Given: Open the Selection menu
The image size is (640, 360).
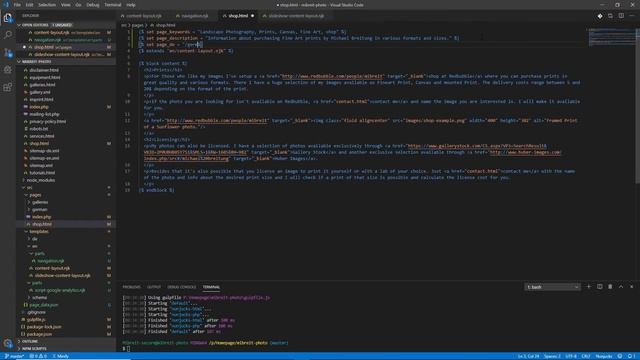Looking at the screenshot, I should pos(47,5).
